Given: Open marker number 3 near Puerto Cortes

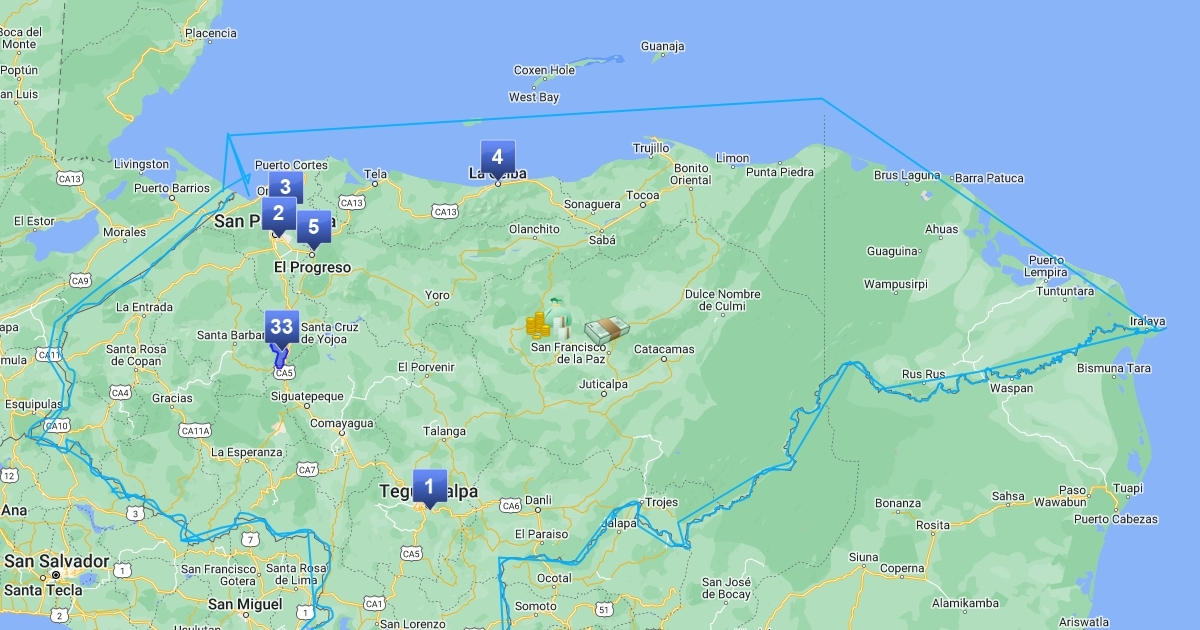Looking at the screenshot, I should pyautogui.click(x=285, y=187).
